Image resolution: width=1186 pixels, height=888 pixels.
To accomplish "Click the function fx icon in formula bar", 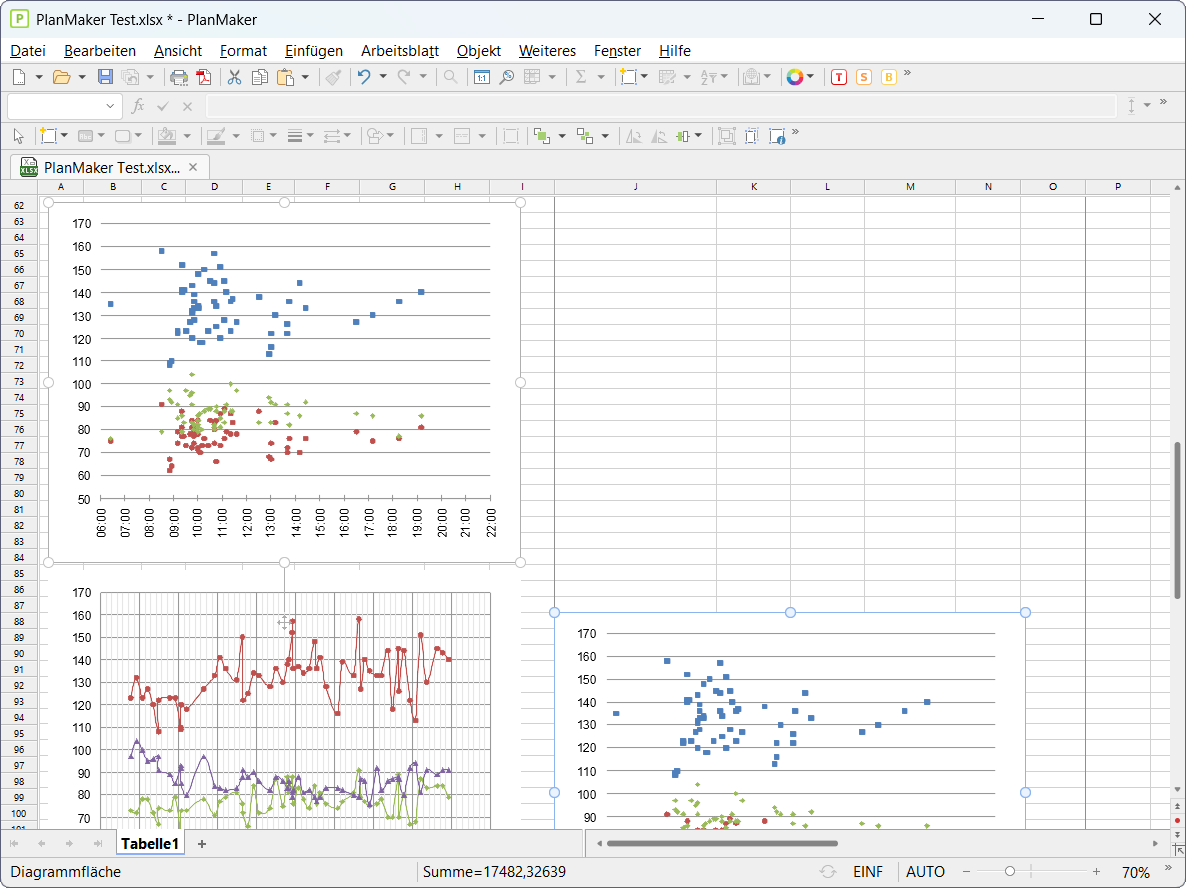I will coord(138,107).
